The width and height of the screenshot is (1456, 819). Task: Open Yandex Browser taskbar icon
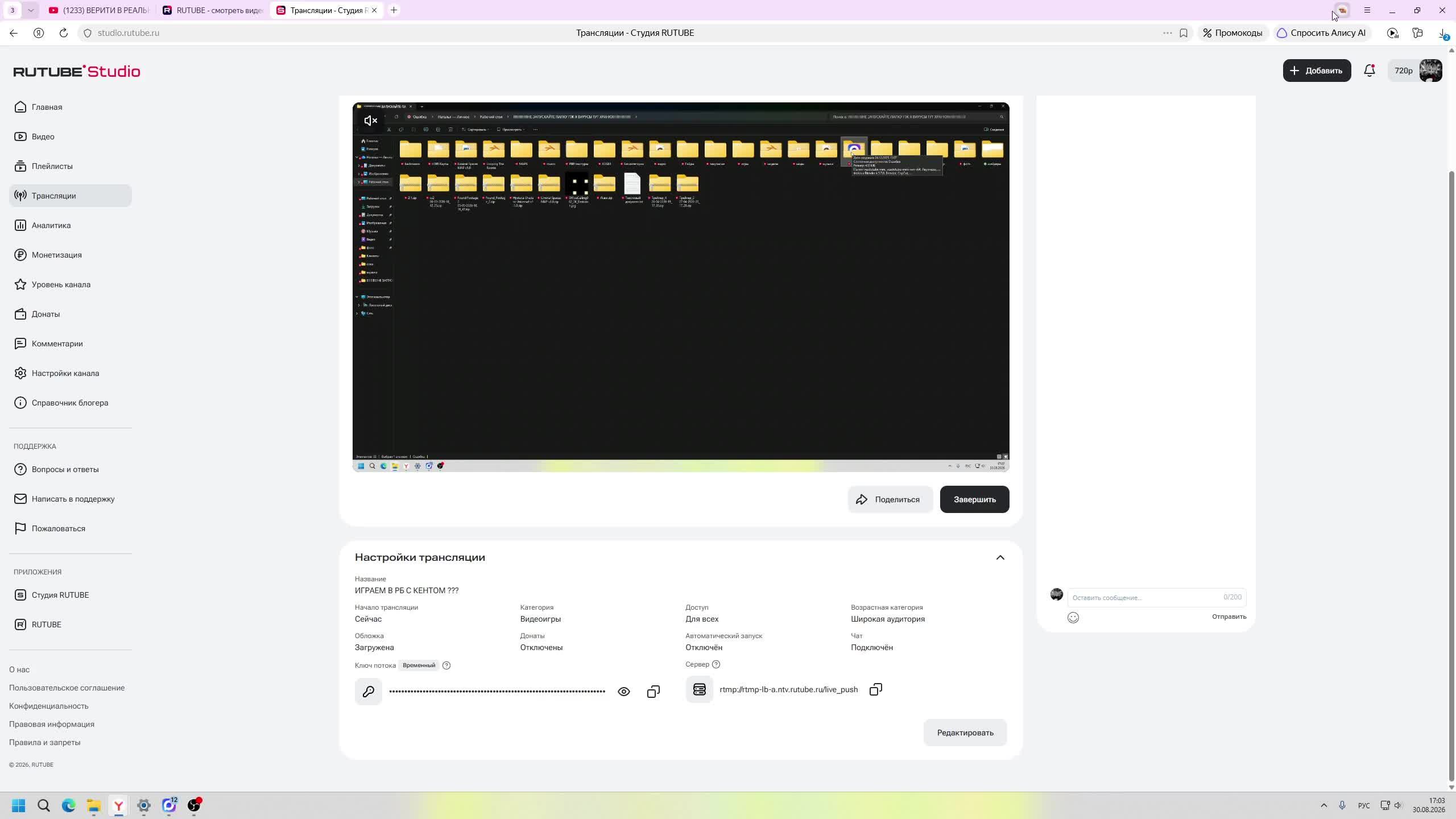(x=119, y=805)
